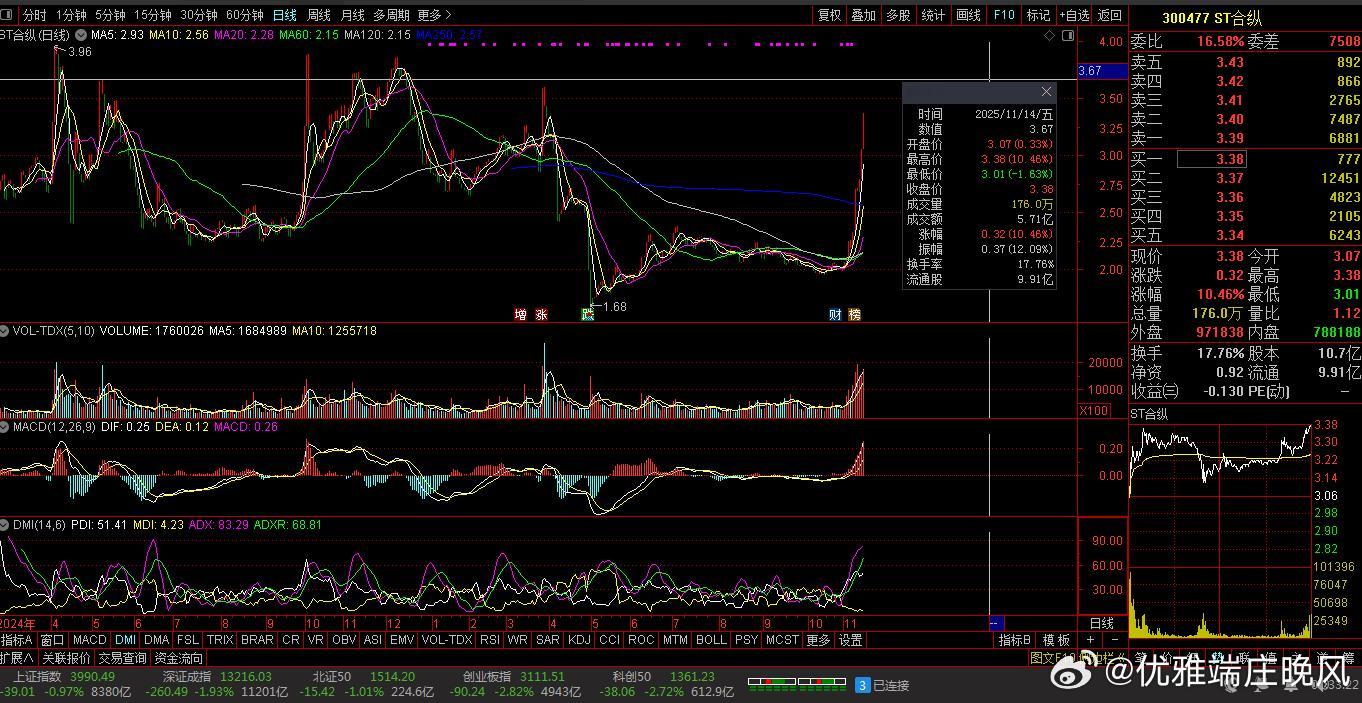Close the daily data info popup
The width and height of the screenshot is (1362, 703).
(x=1046, y=92)
